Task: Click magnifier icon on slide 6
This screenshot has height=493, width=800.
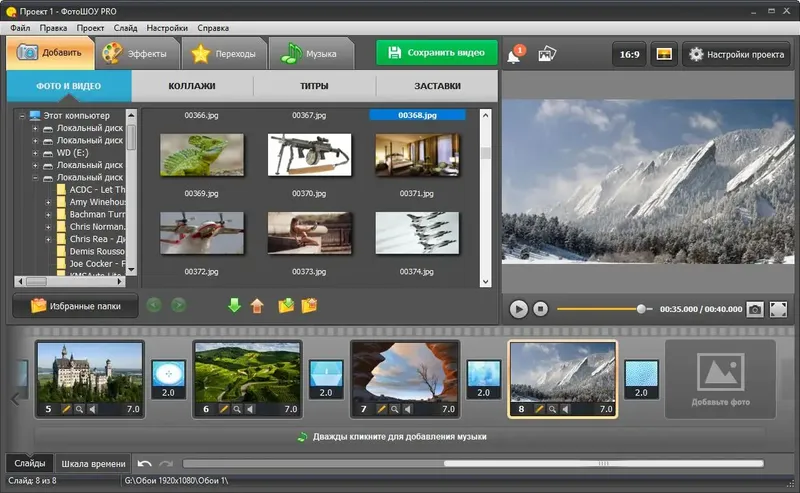Action: click(x=237, y=409)
